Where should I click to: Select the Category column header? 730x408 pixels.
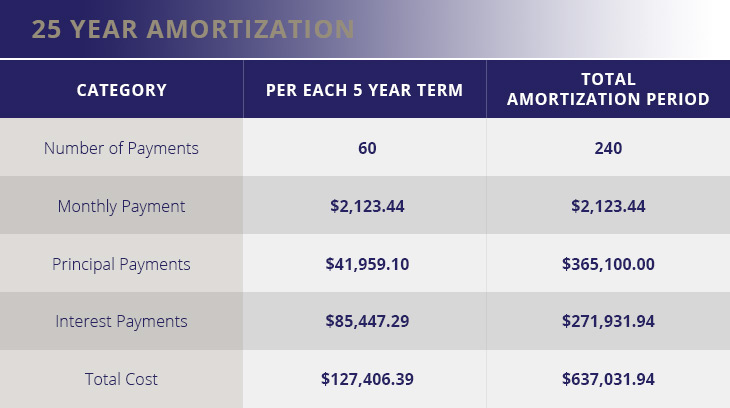(x=122, y=90)
